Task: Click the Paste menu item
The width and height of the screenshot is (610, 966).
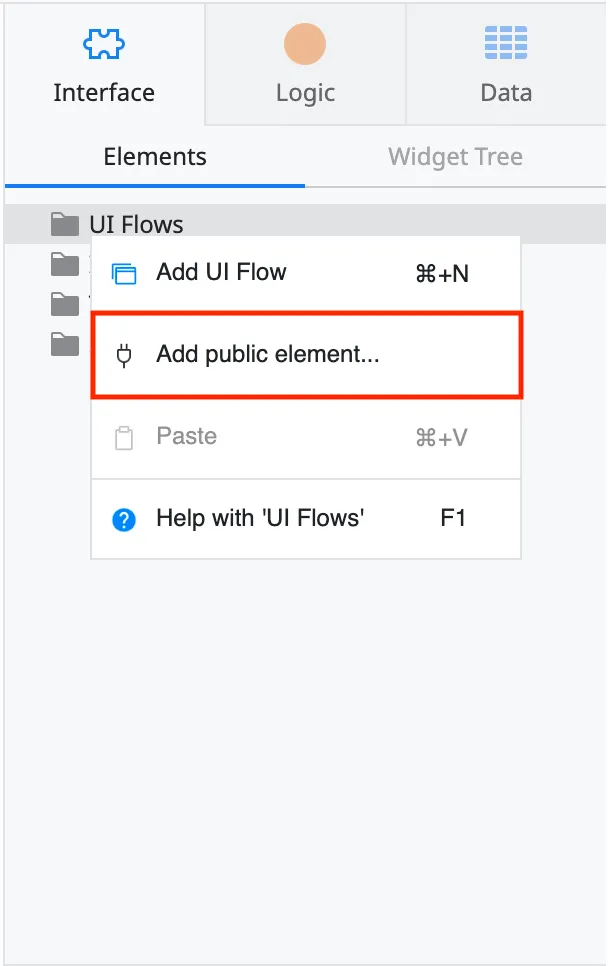Action: tap(186, 435)
